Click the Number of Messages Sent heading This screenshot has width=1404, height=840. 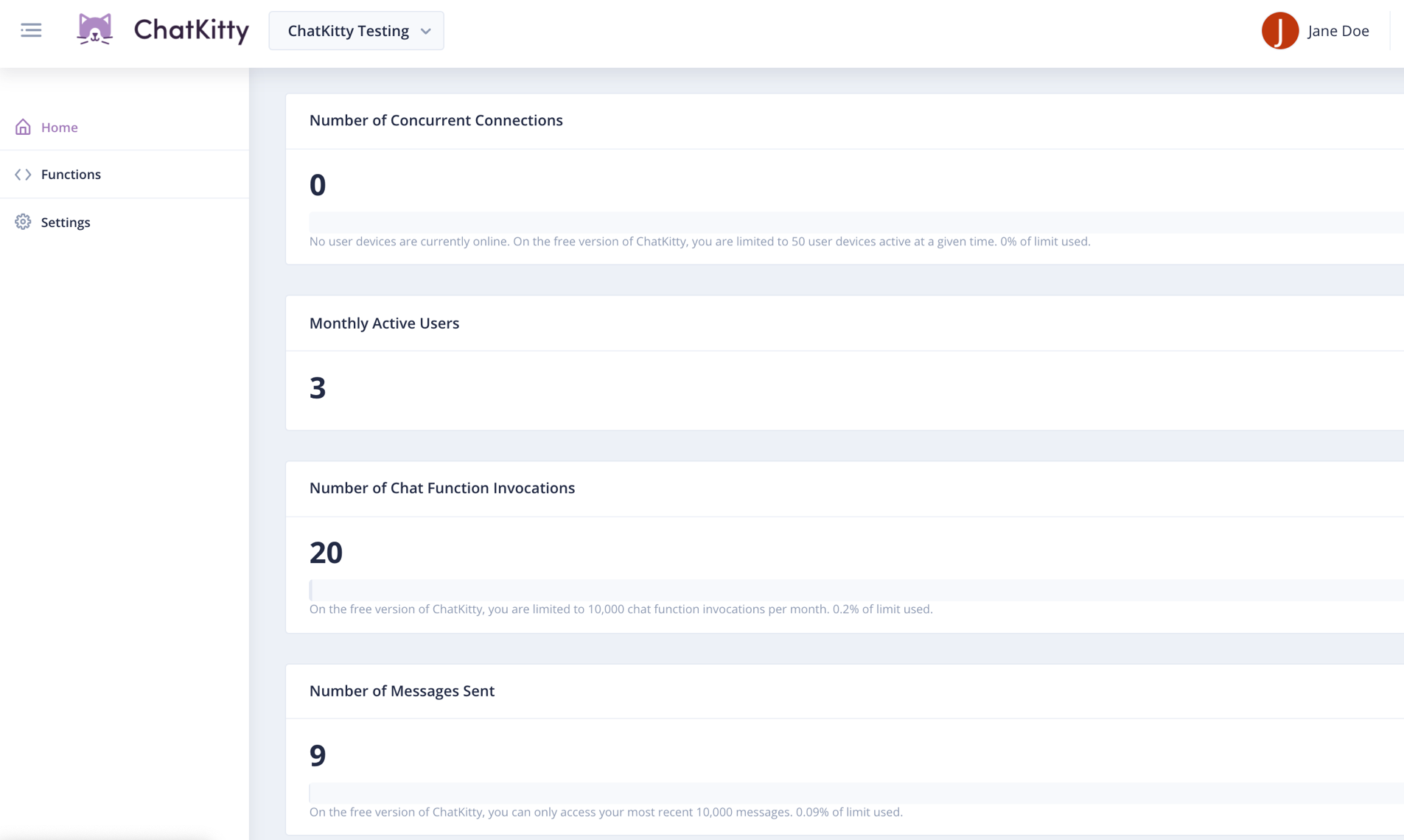[402, 690]
